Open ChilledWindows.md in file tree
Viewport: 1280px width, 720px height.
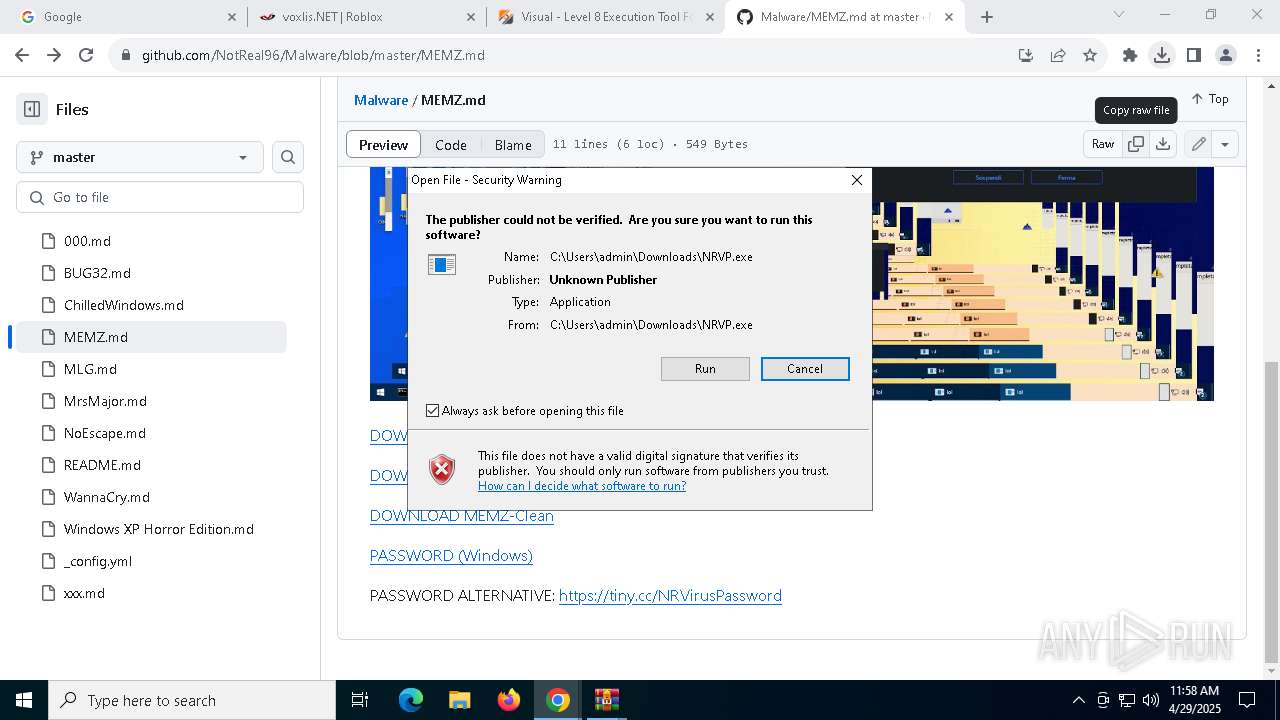pyautogui.click(x=124, y=305)
